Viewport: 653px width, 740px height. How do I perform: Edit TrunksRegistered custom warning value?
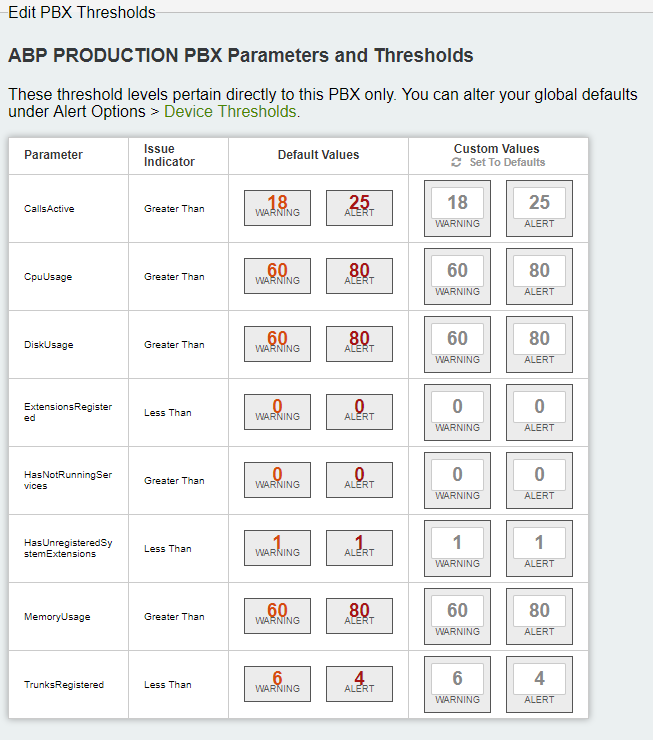(x=457, y=678)
